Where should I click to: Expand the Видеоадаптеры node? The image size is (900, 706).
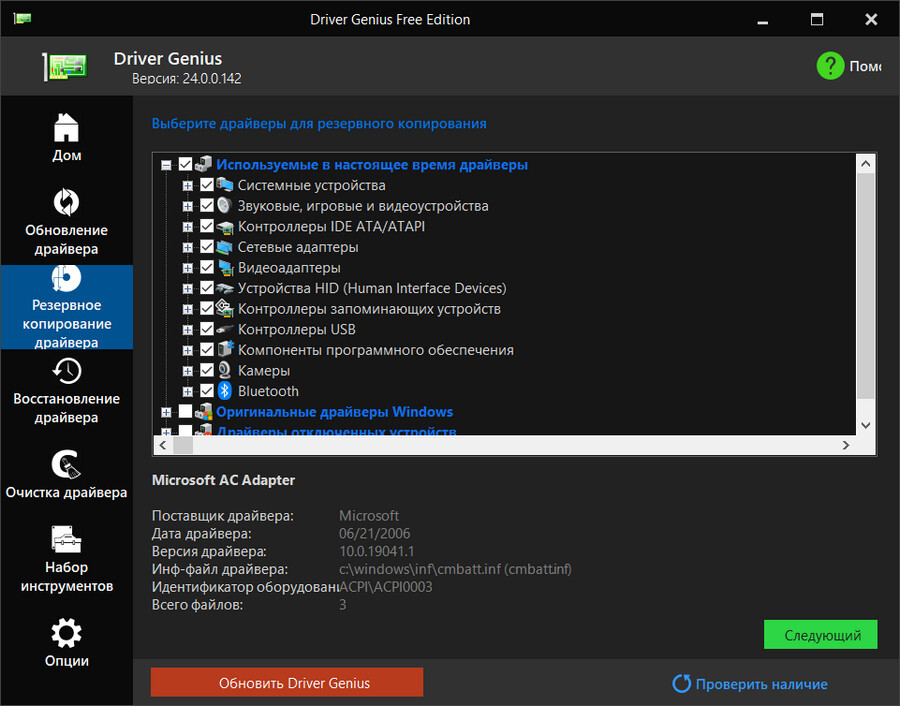coord(187,268)
